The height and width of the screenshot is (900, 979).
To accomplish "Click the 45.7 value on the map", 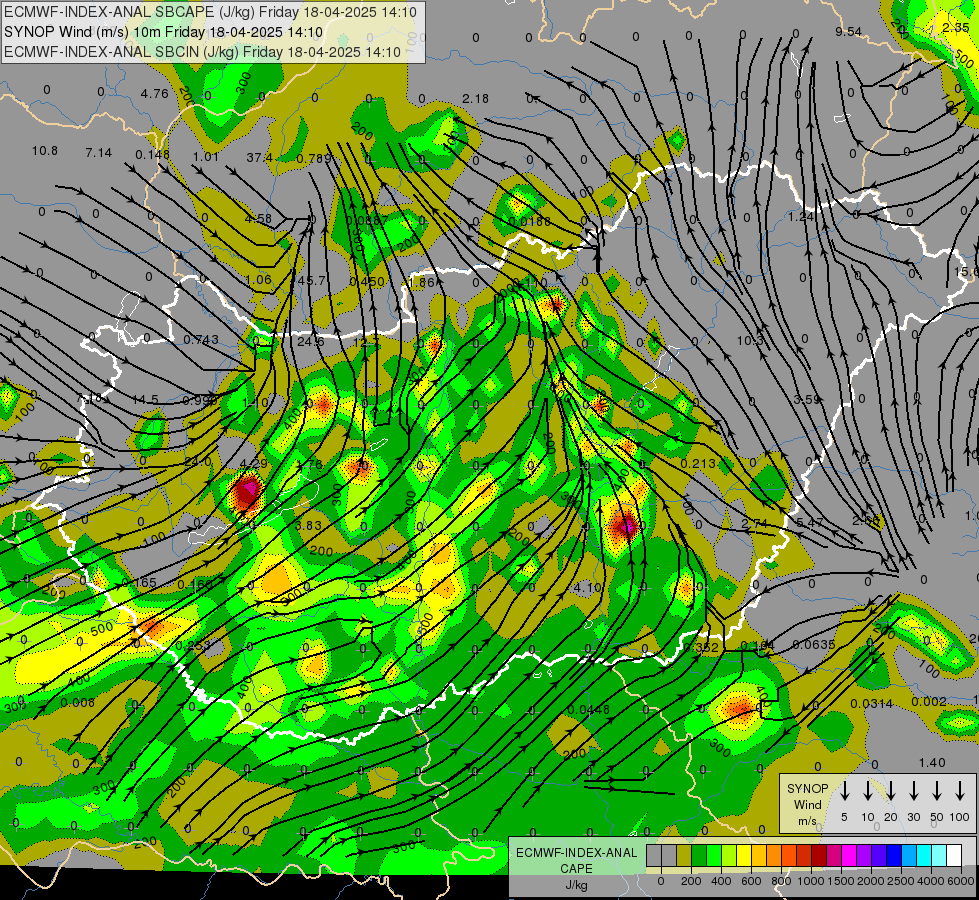I will coord(312,280).
